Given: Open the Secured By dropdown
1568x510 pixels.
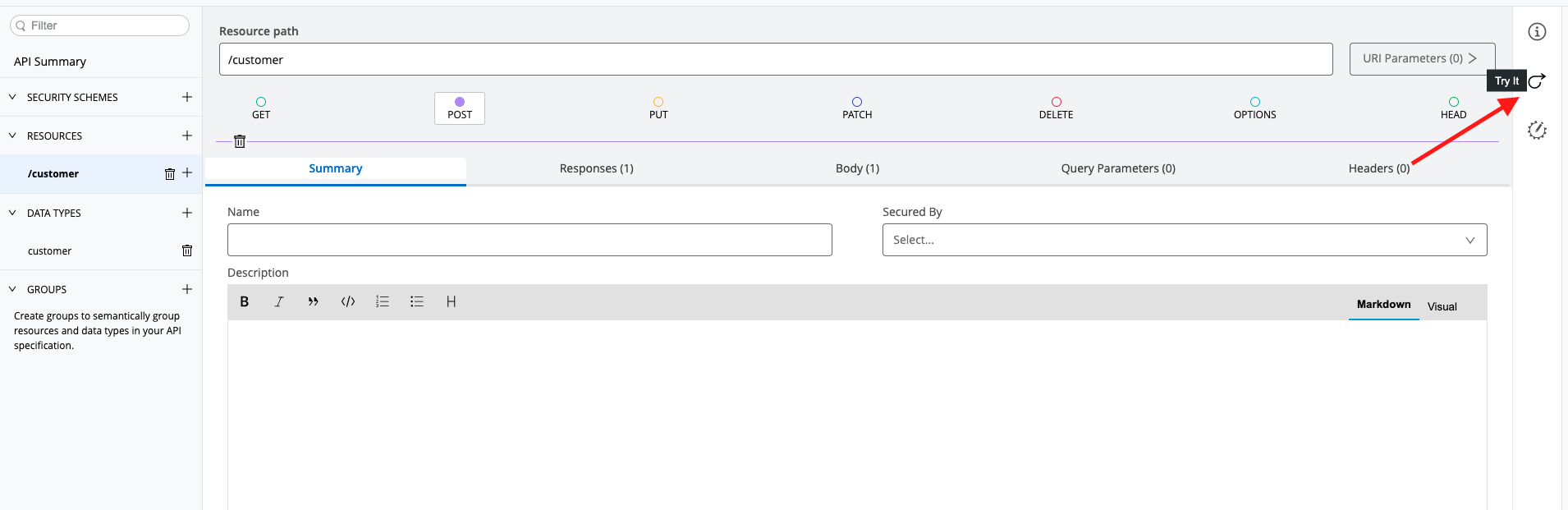Looking at the screenshot, I should click(1184, 240).
